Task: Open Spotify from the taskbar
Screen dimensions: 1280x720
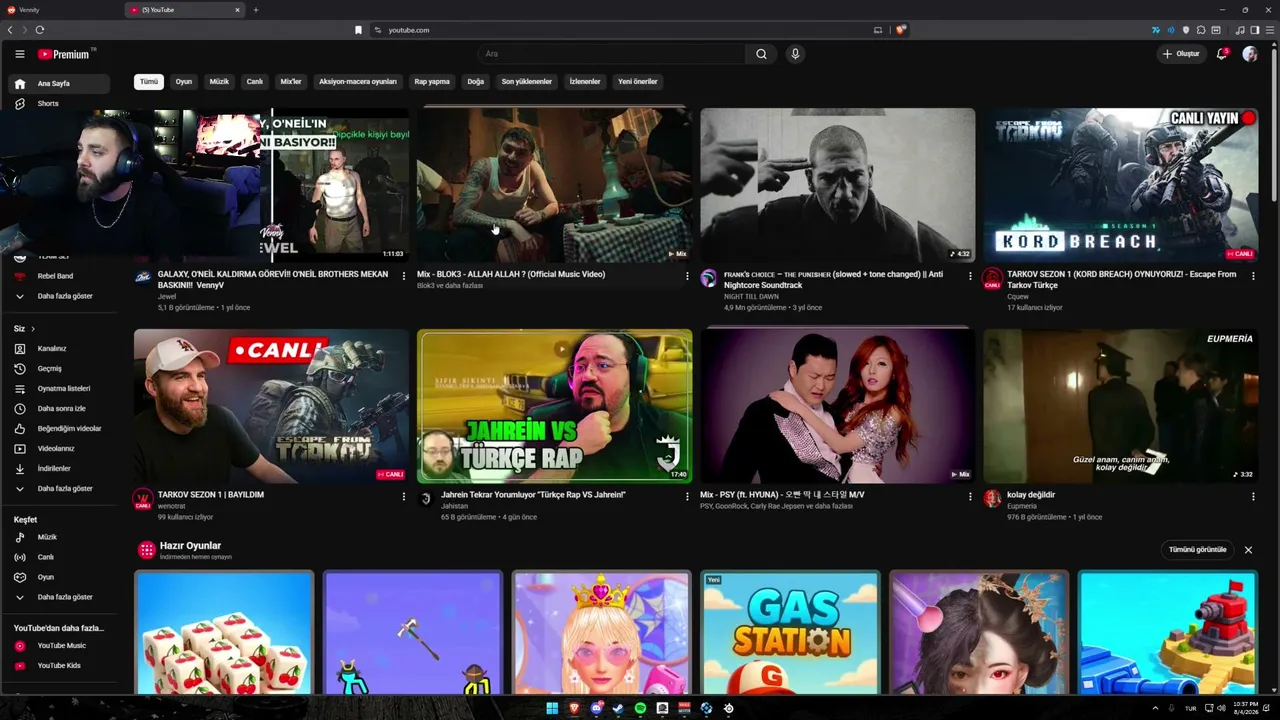Action: coord(640,709)
